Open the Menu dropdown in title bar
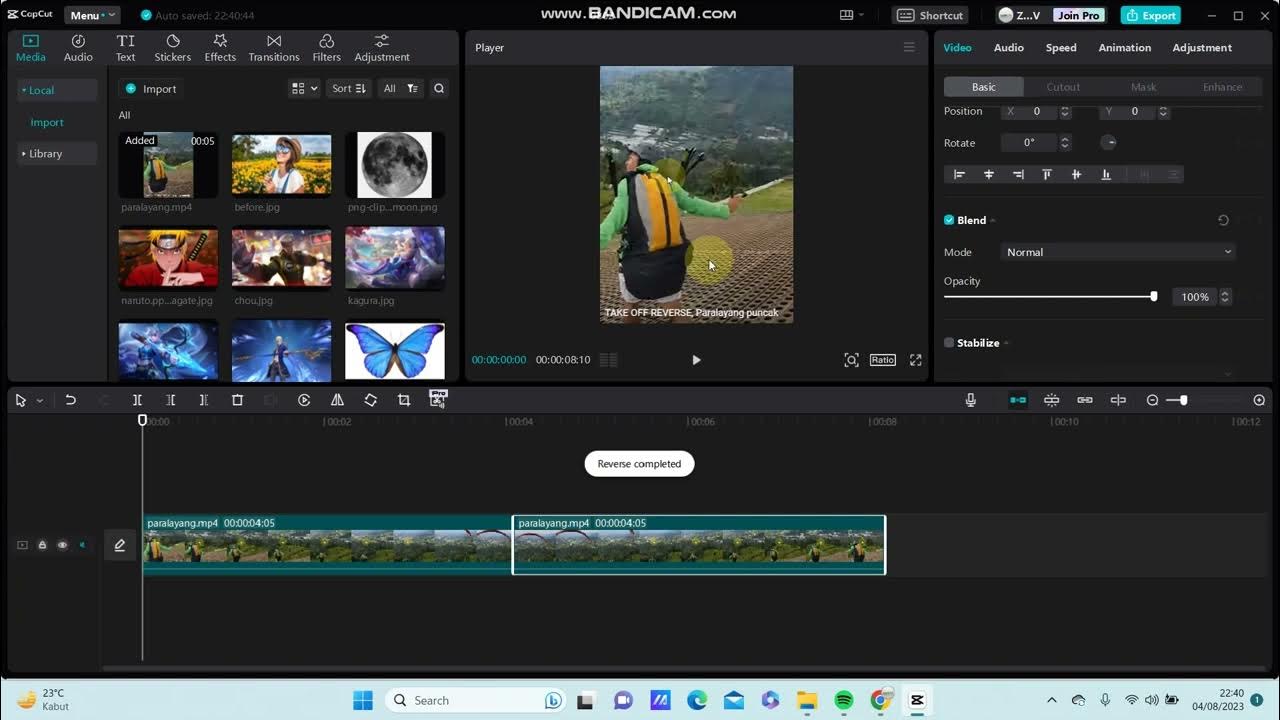Image resolution: width=1280 pixels, height=720 pixels. pyautogui.click(x=92, y=15)
